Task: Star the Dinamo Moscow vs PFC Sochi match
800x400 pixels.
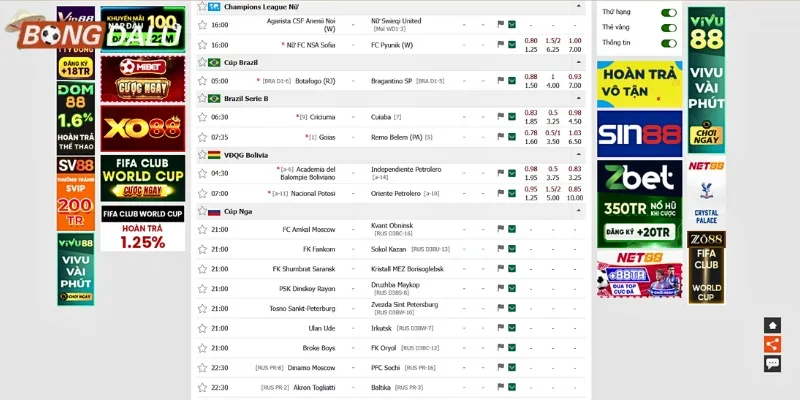Action: [x=202, y=368]
